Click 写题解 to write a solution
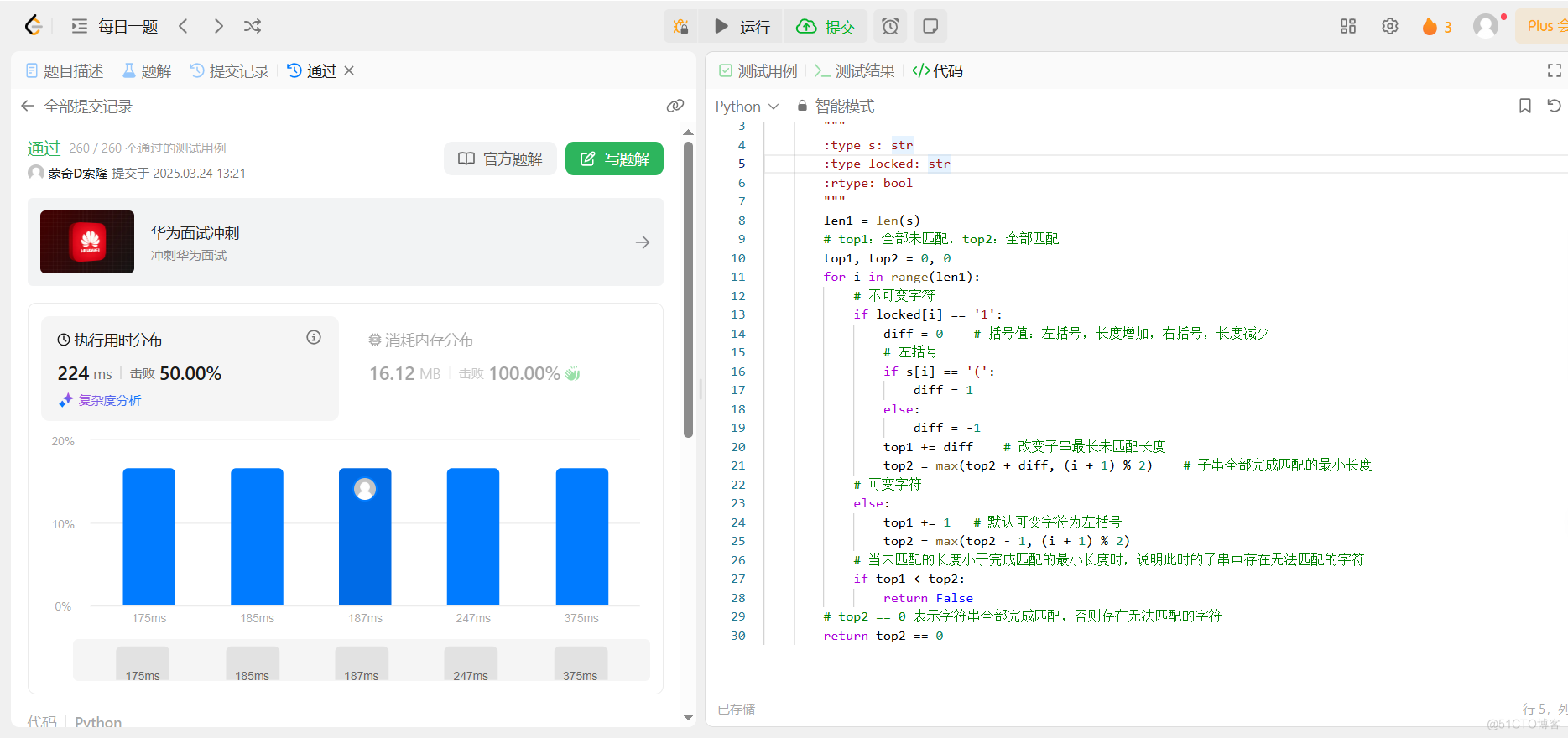The height and width of the screenshot is (738, 1568). [614, 159]
